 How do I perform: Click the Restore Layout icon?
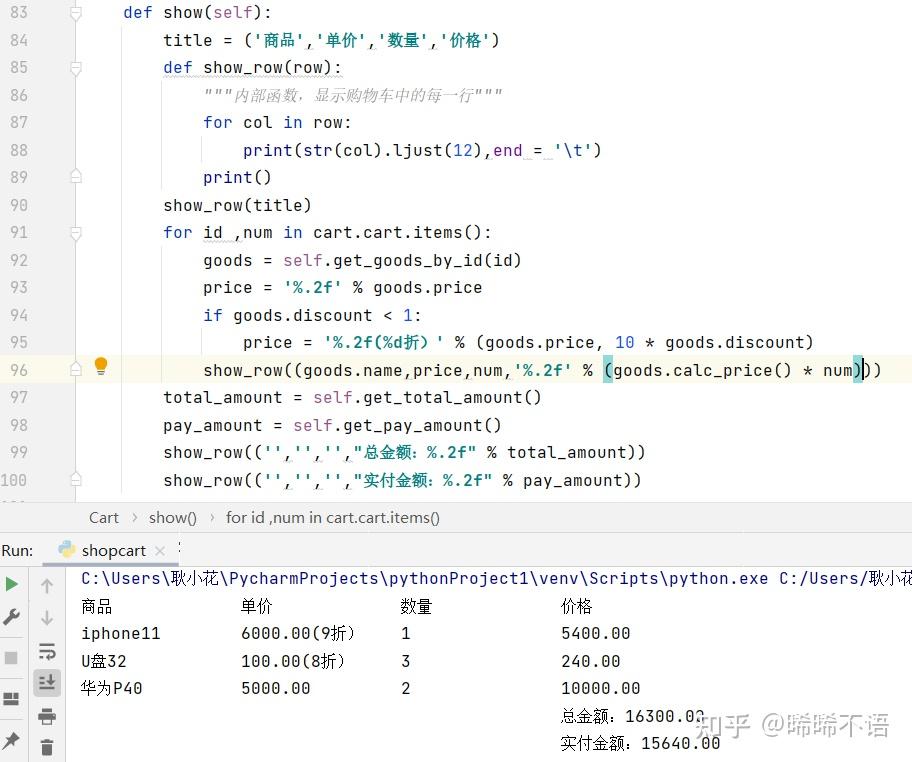tap(14, 697)
